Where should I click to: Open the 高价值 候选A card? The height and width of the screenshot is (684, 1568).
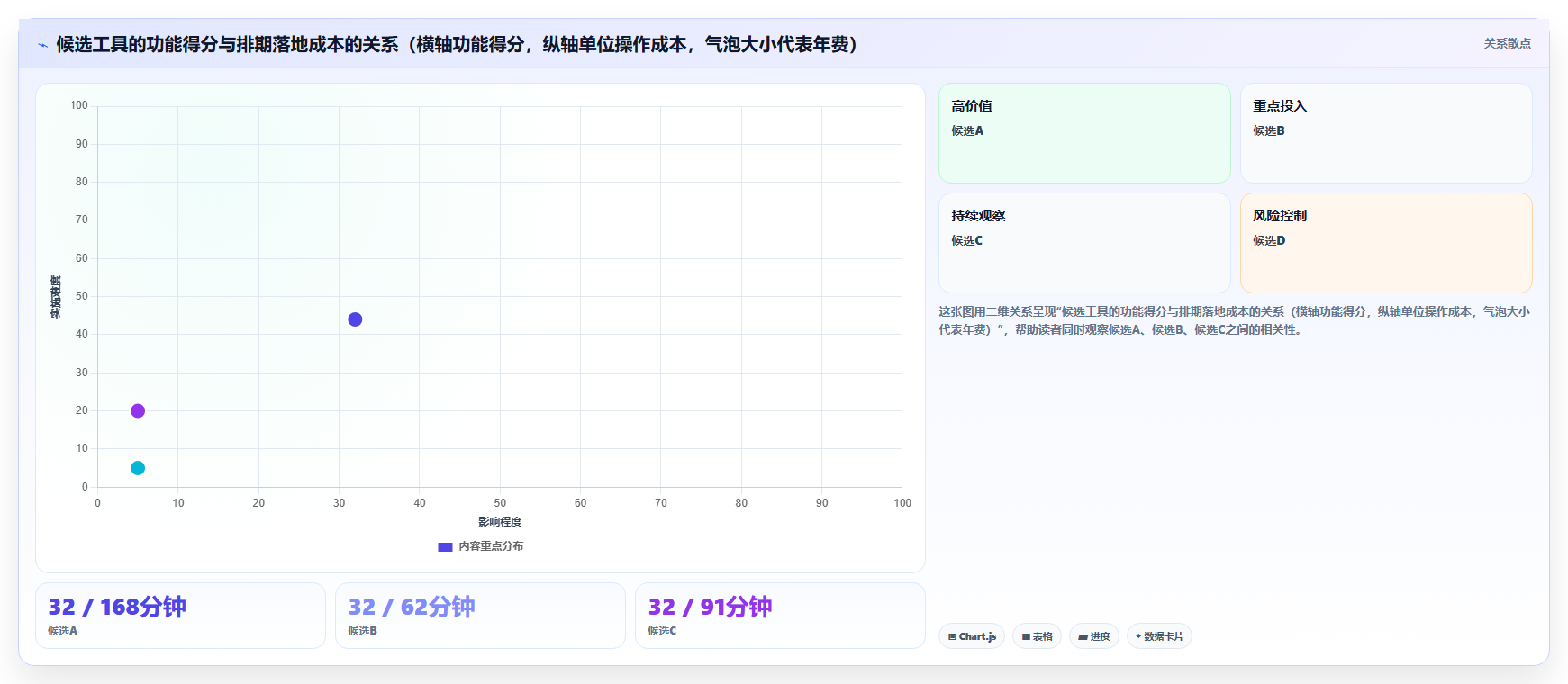click(1084, 133)
